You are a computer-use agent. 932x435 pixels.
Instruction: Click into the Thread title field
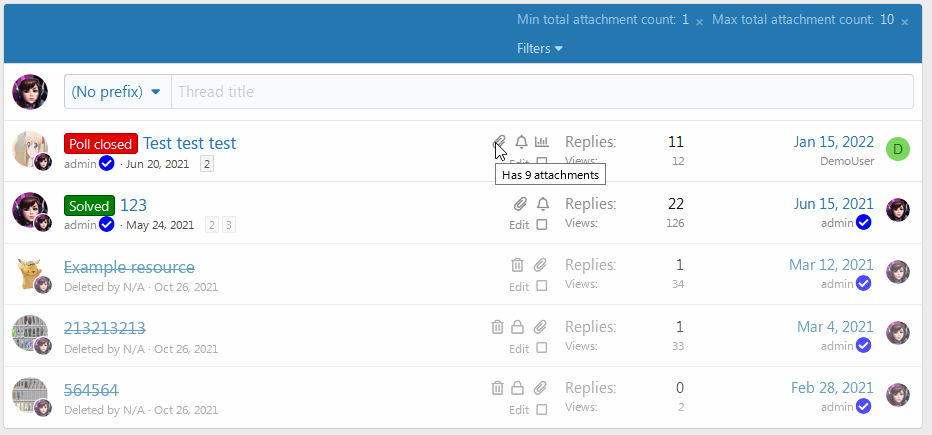click(x=540, y=92)
